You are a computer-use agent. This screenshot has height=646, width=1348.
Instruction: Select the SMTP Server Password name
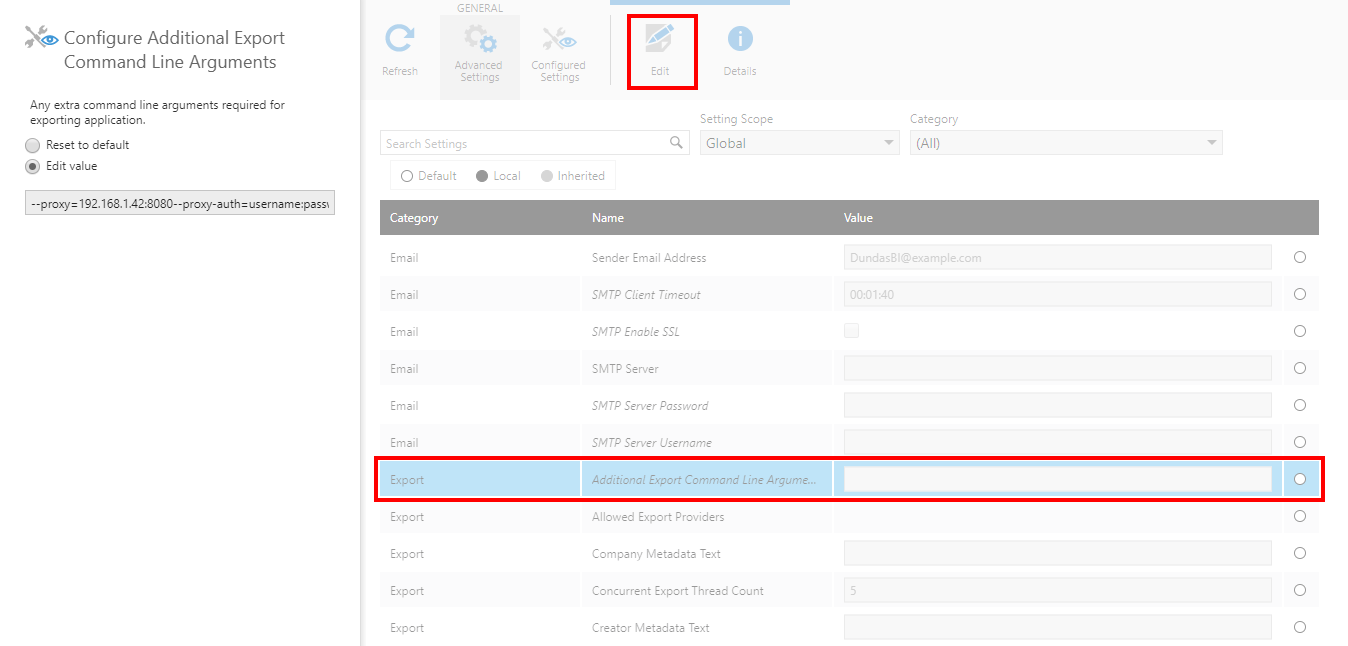click(x=650, y=406)
